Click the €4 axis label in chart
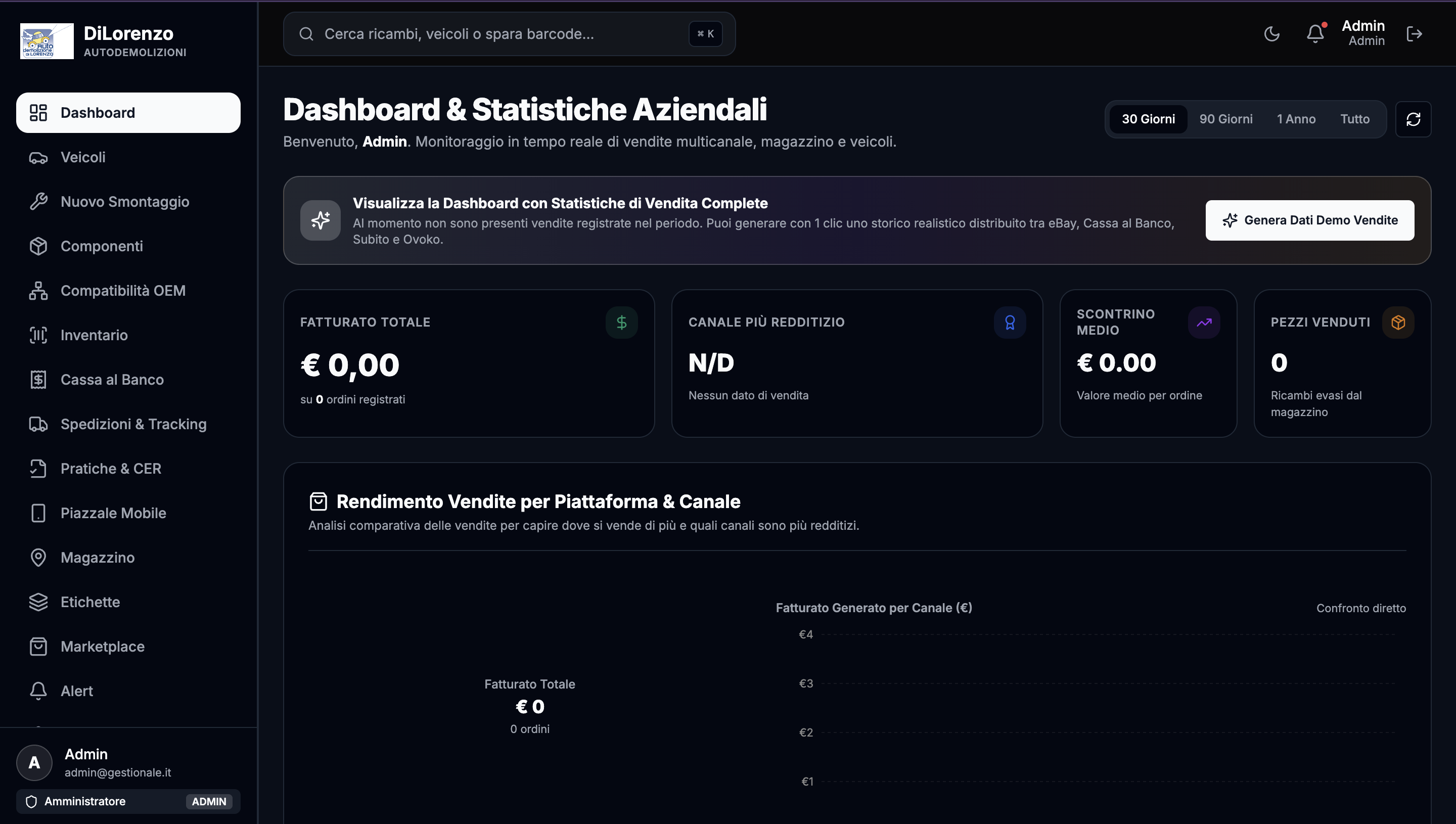The height and width of the screenshot is (824, 1456). (x=806, y=634)
